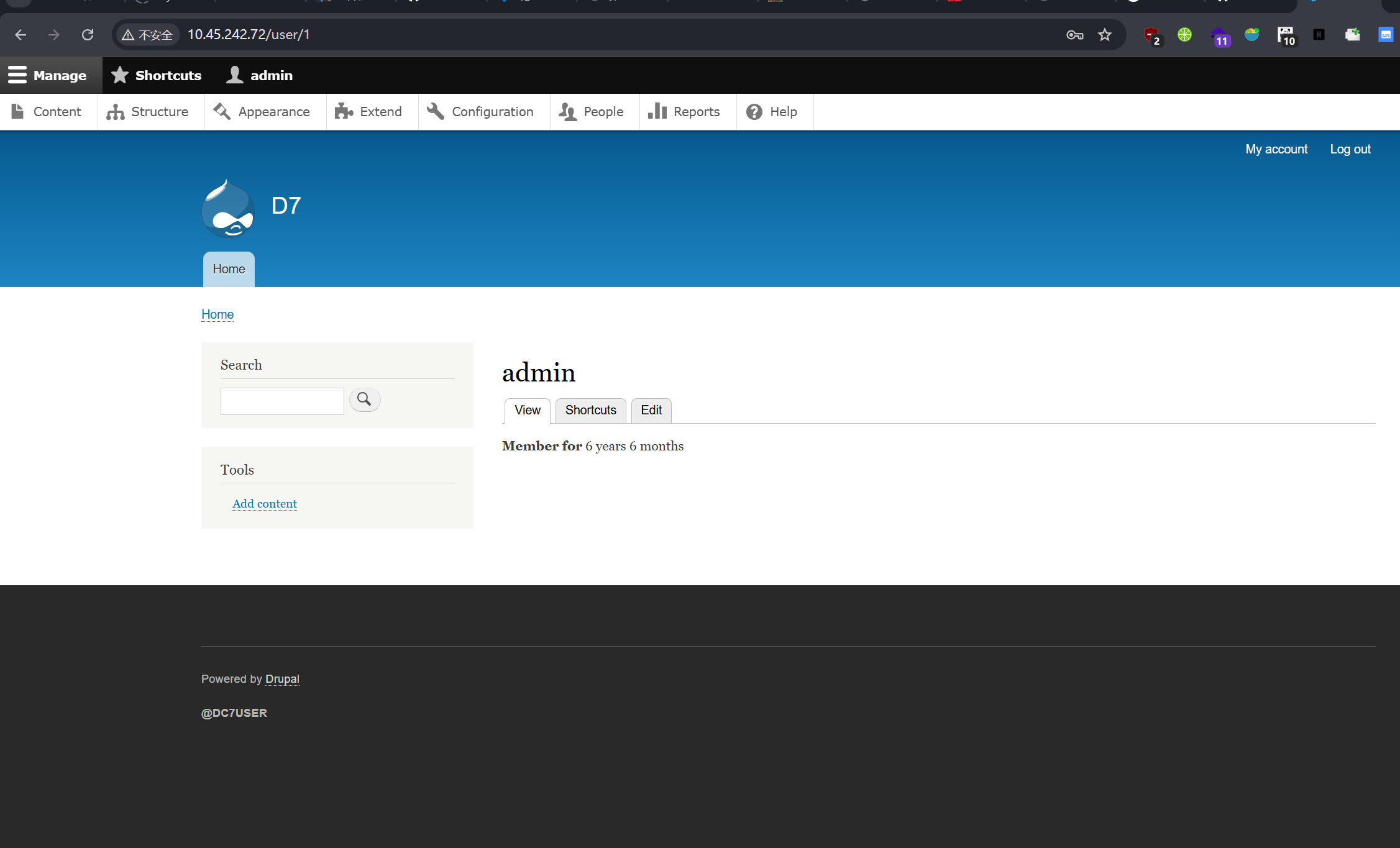The image size is (1400, 848).
Task: Open the Configuration admin menu
Action: (x=481, y=112)
